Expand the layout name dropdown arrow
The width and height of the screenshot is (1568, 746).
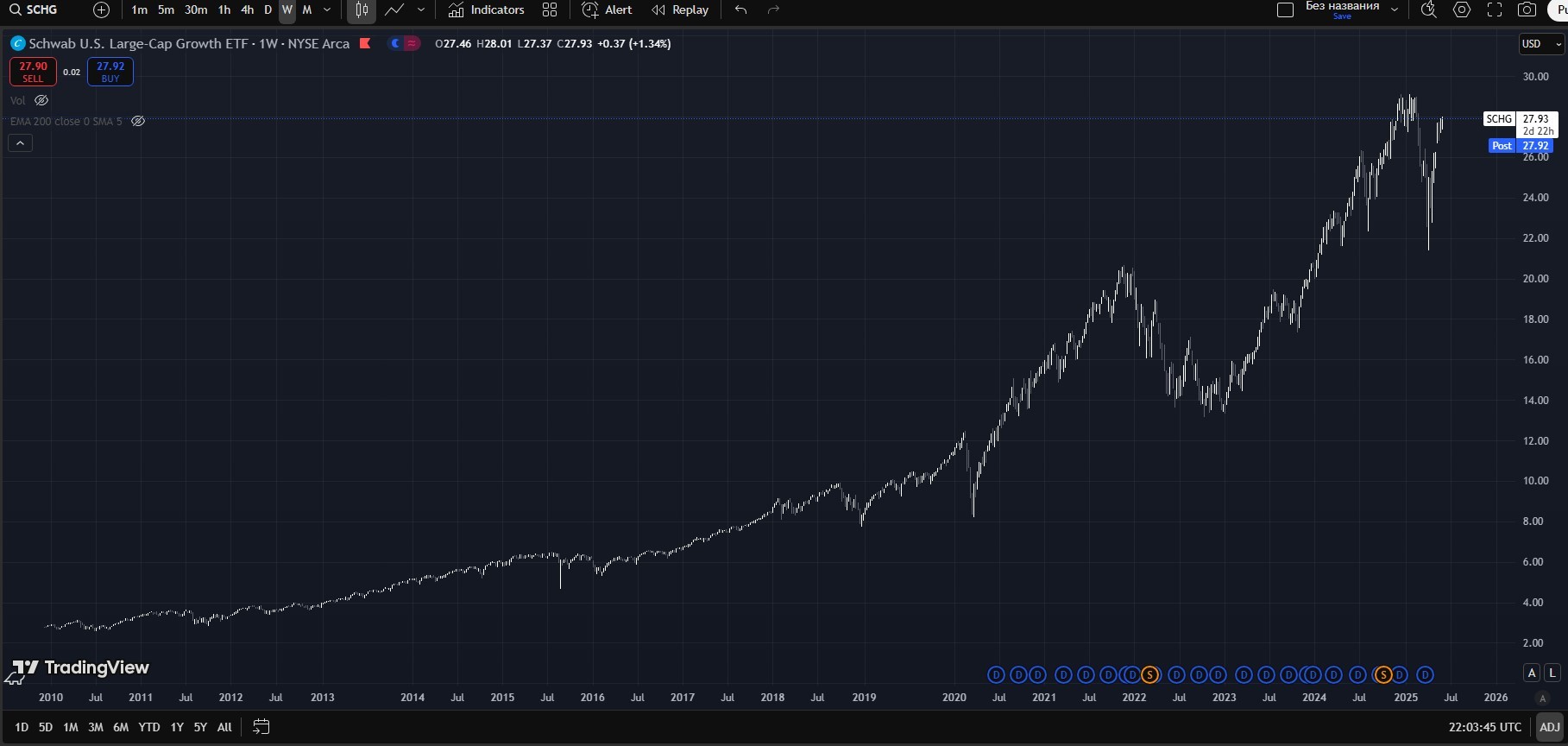[1395, 9]
